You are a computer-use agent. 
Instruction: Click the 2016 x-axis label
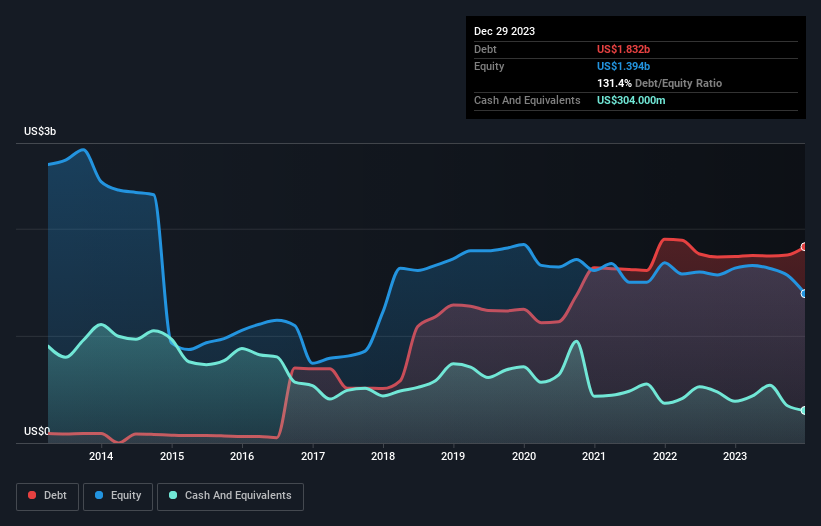(242, 456)
